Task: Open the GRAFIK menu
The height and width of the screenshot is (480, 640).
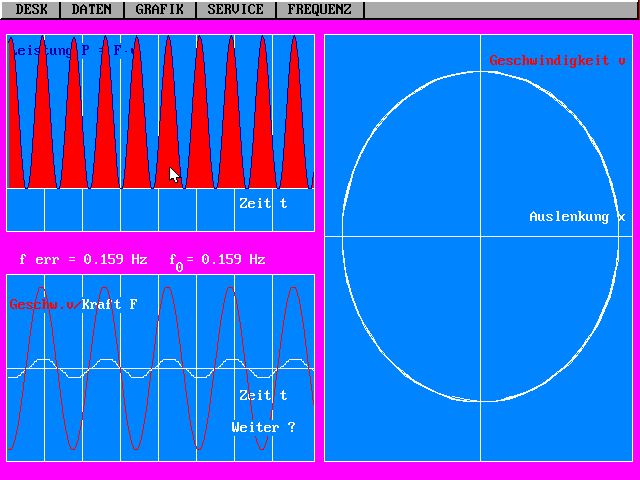Action: 159,9
